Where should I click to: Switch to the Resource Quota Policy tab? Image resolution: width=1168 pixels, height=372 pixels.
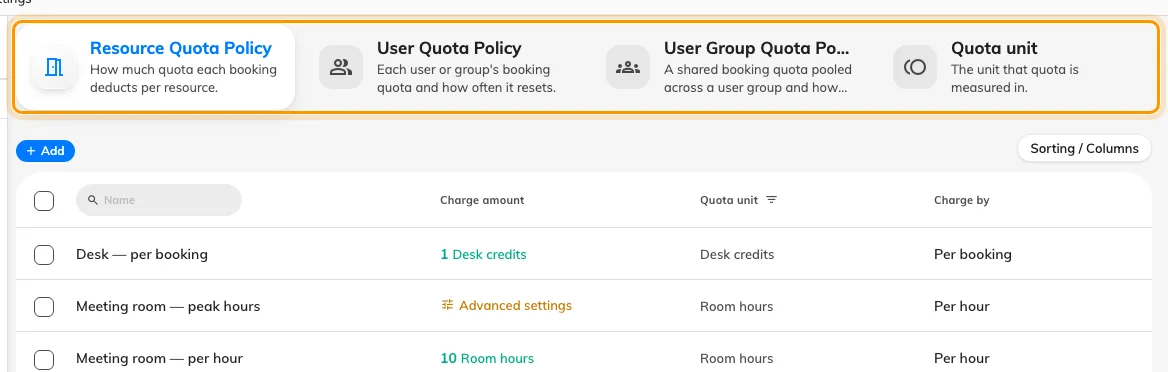155,67
